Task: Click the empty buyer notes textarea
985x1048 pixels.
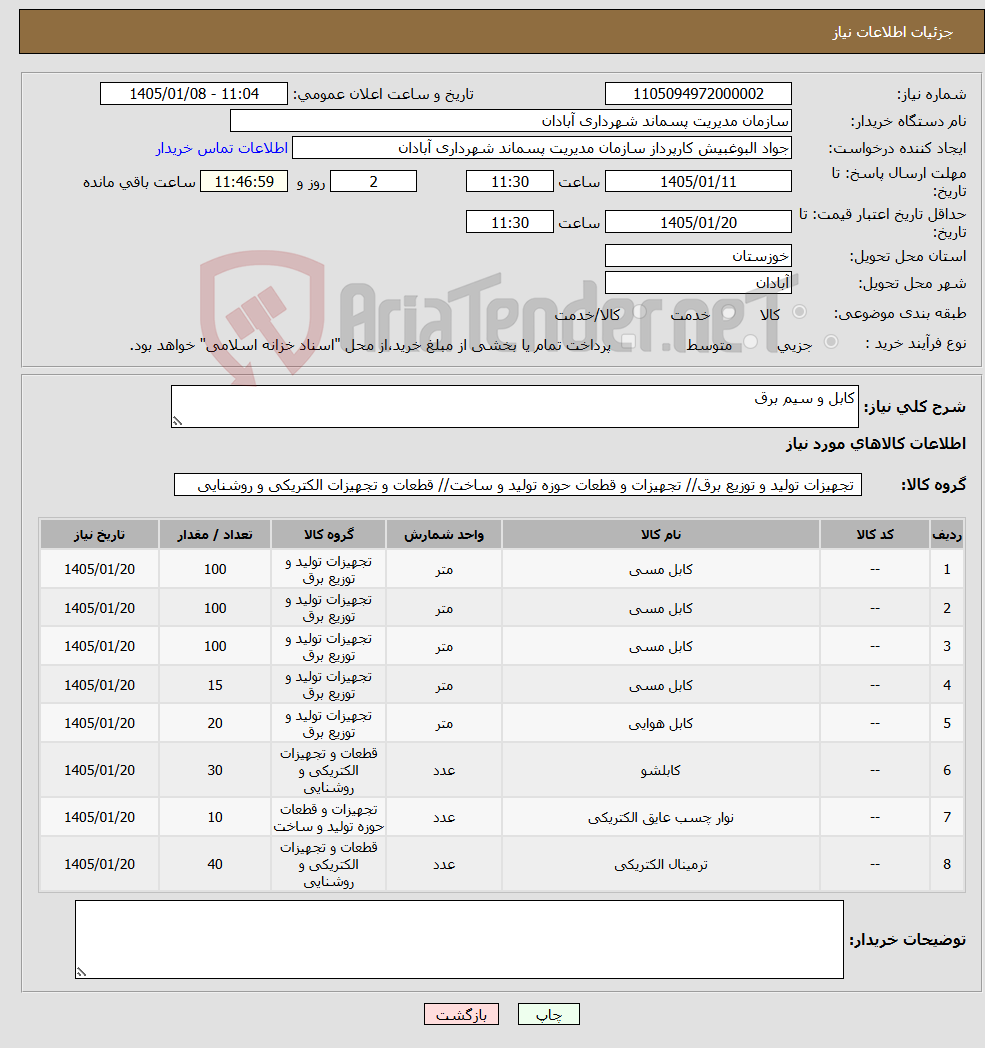Action: (459, 939)
